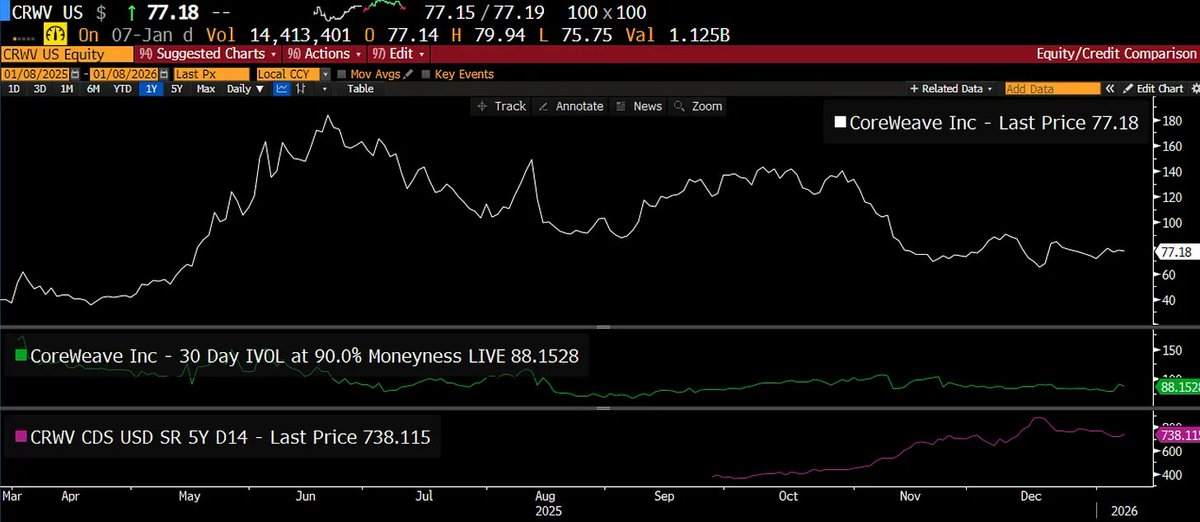Viewport: 1200px width, 522px height.
Task: Enable the Key Events checkbox
Action: point(427,74)
